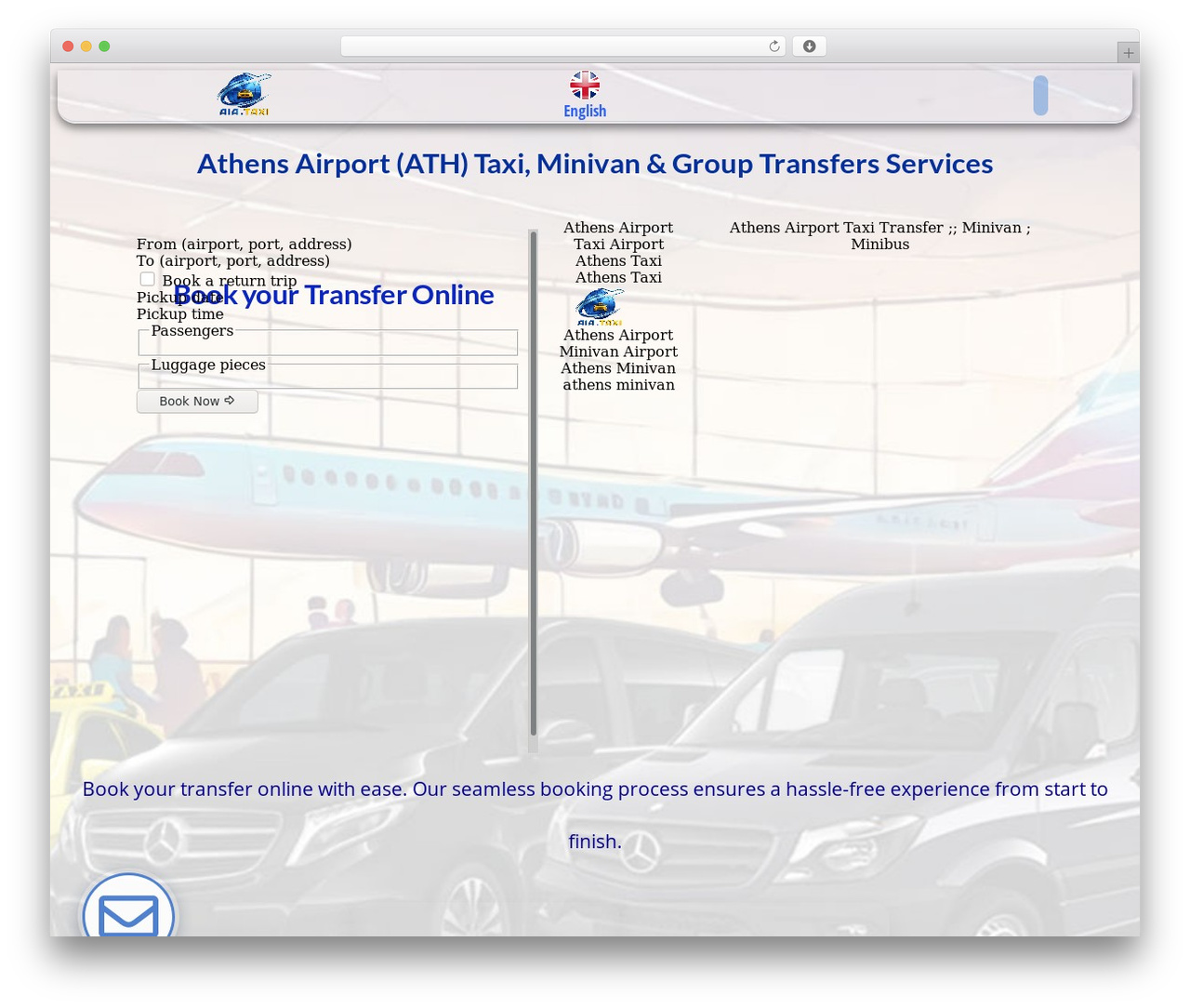Select the UK flag language icon
Viewport: 1190px width, 1008px height.
[x=585, y=86]
